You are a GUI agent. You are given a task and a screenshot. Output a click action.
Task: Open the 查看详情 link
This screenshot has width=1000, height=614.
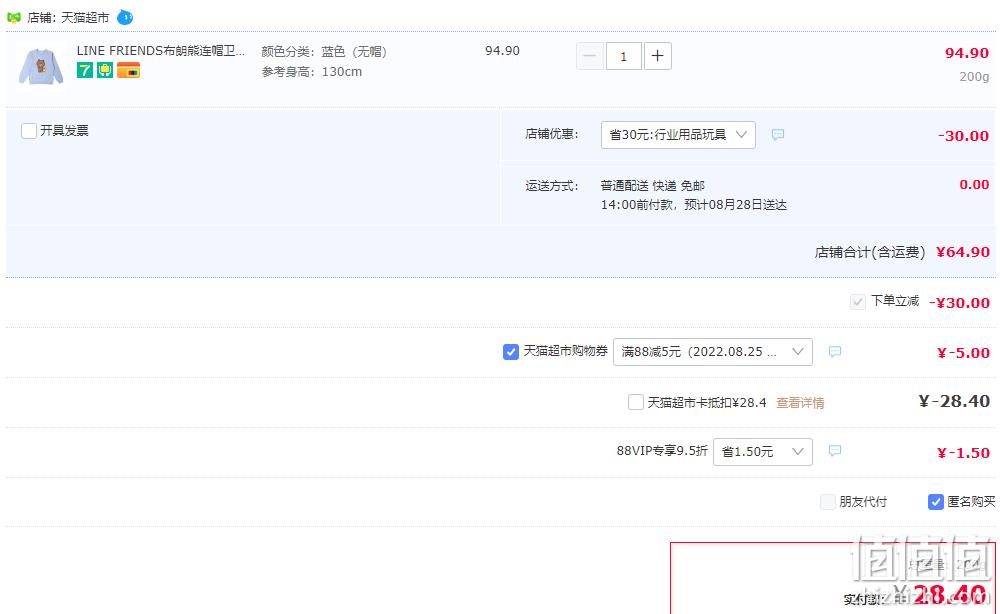tap(800, 403)
